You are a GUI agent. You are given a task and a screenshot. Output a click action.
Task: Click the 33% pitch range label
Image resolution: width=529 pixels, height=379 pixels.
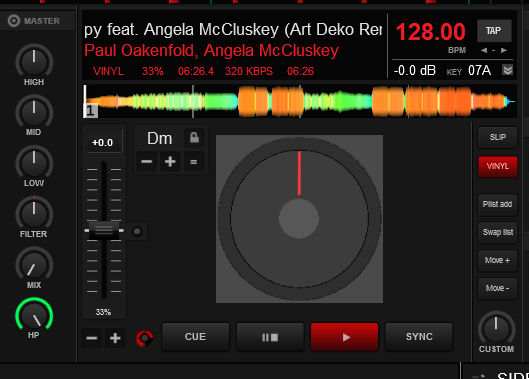pos(103,312)
